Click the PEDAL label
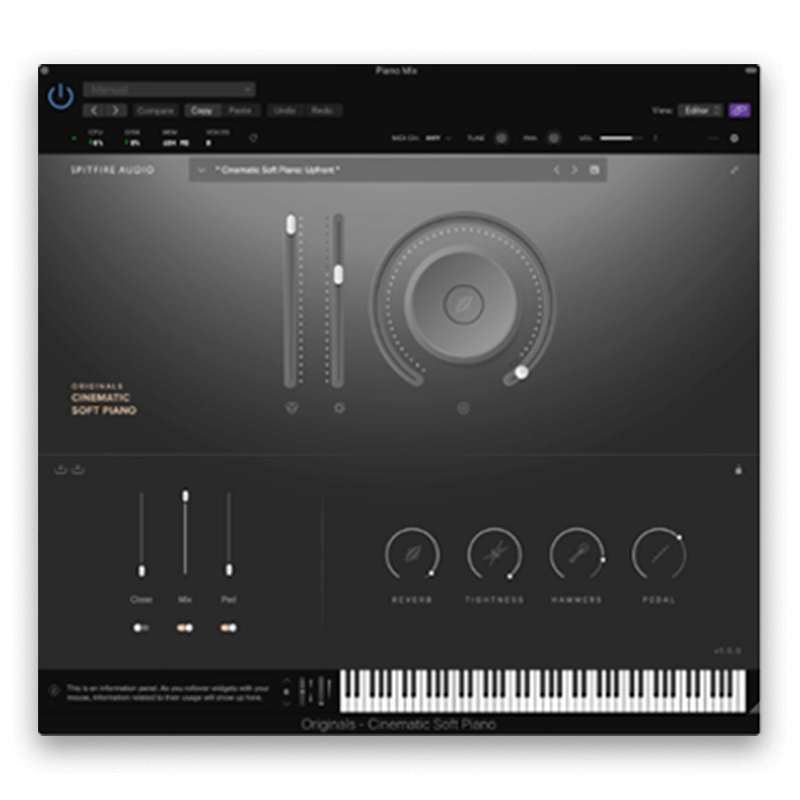 click(659, 600)
